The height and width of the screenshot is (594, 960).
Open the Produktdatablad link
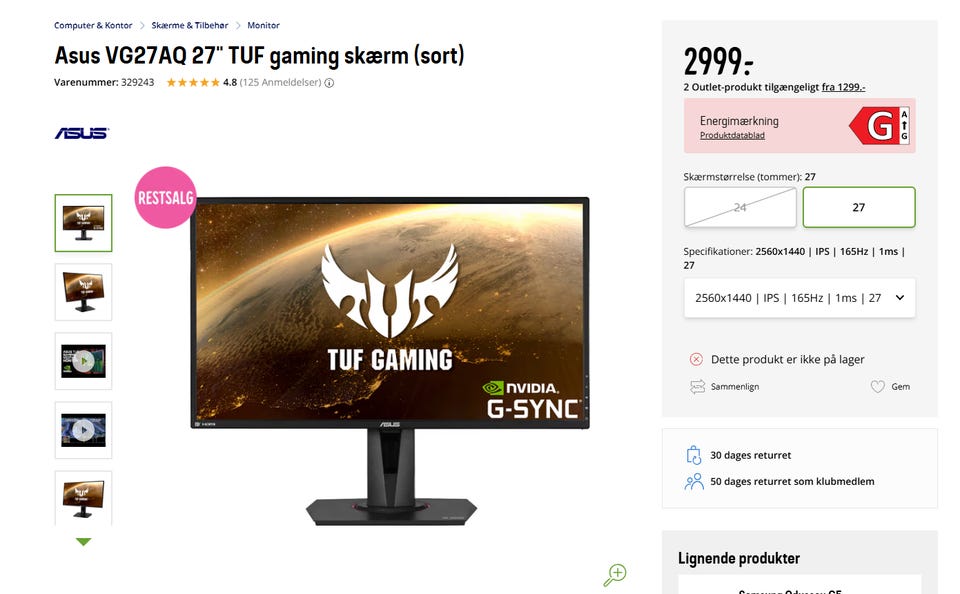[732, 135]
